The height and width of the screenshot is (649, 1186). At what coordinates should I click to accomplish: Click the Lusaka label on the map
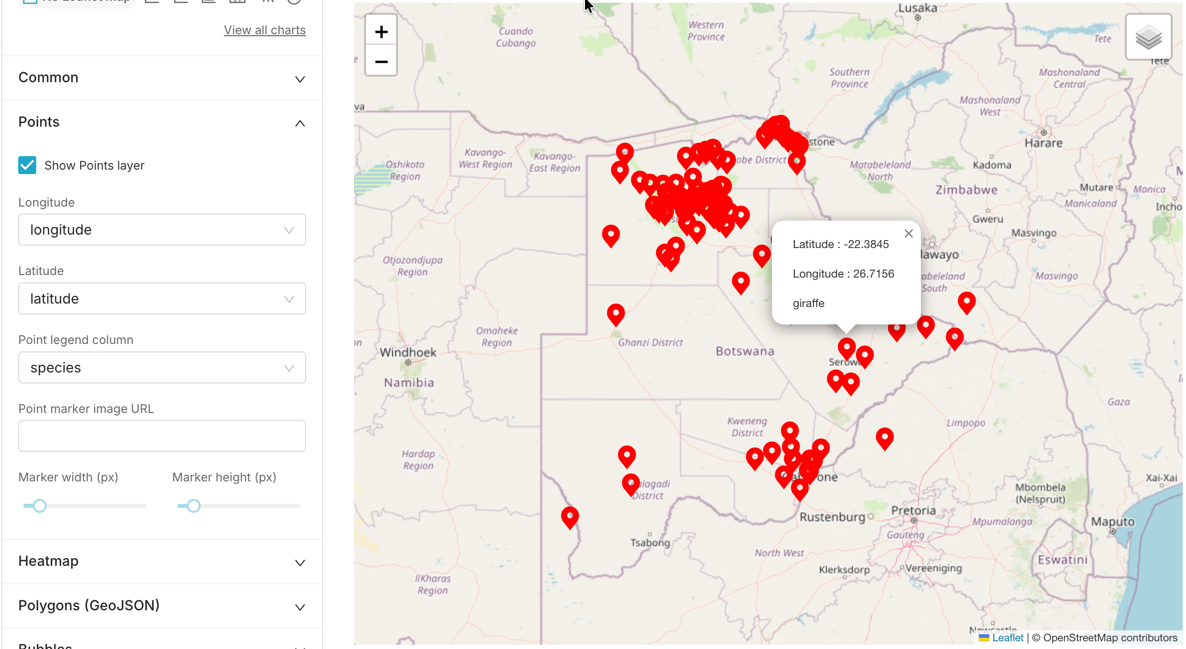917,8
